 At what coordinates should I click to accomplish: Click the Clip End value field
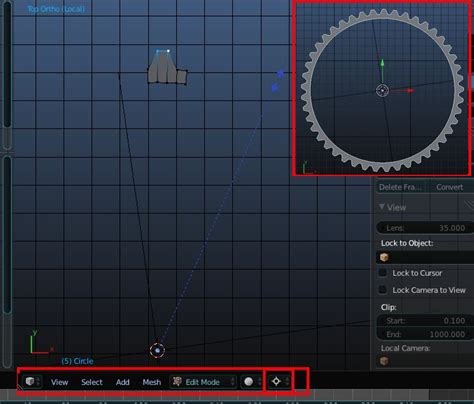point(425,334)
